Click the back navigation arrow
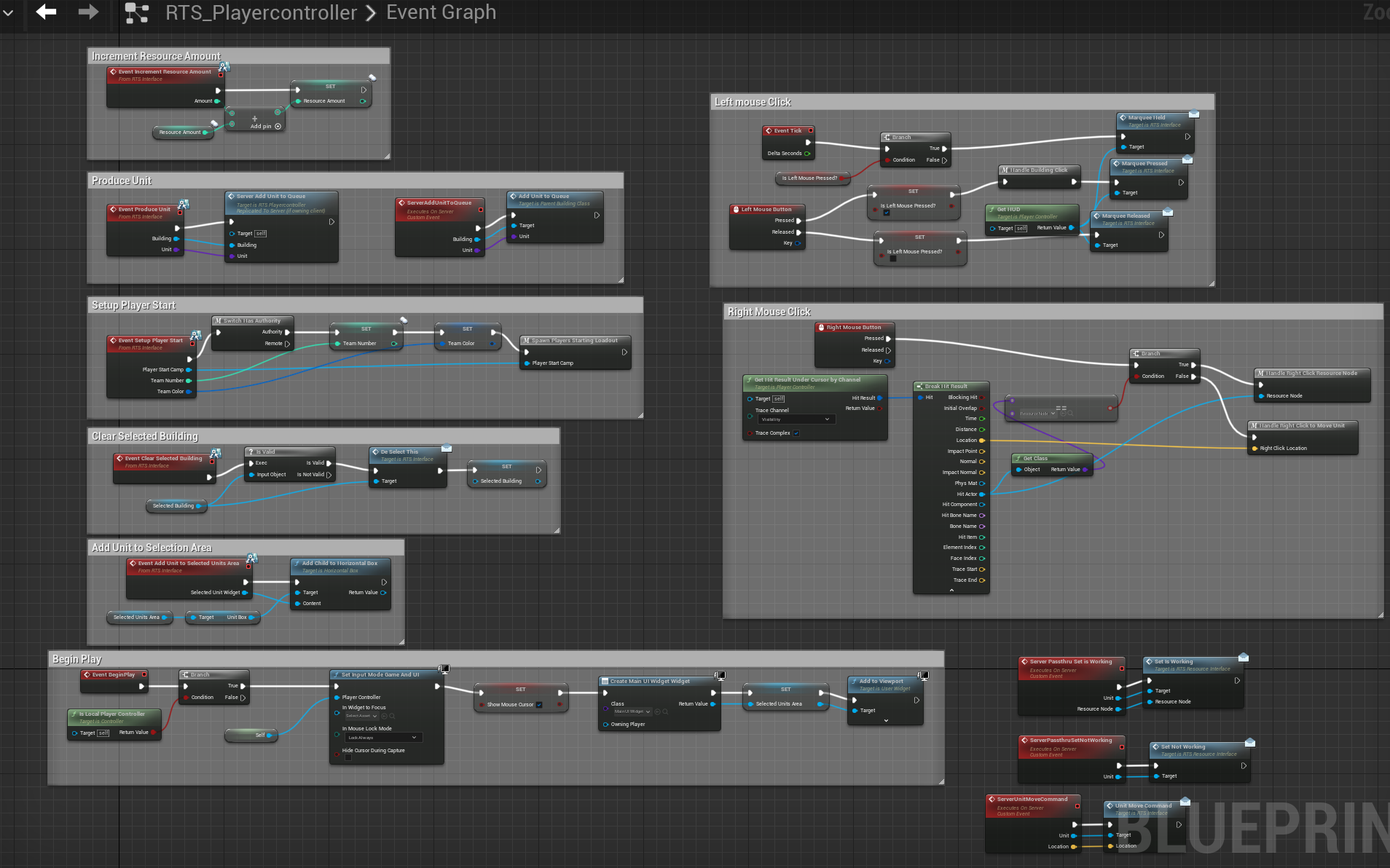Screen dimensions: 1390x868 (46, 12)
